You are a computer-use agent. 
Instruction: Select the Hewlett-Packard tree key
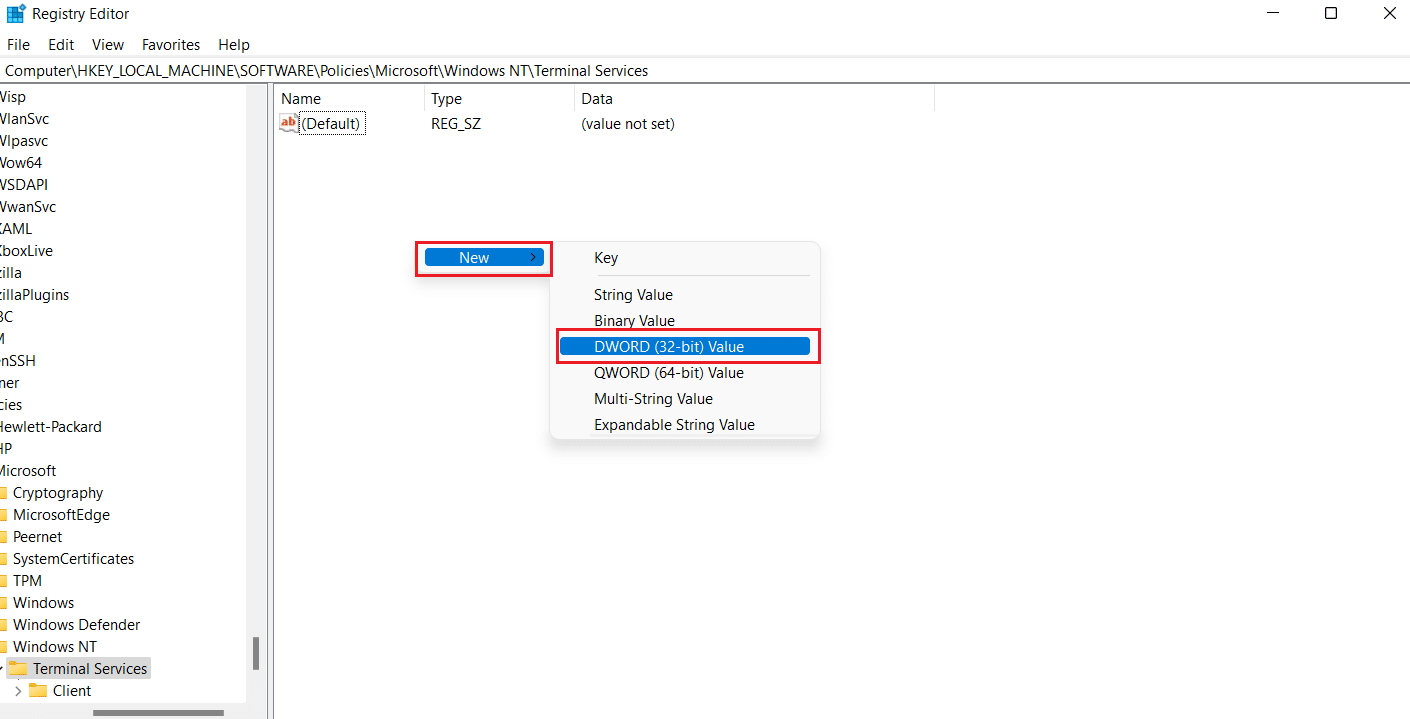pos(50,426)
